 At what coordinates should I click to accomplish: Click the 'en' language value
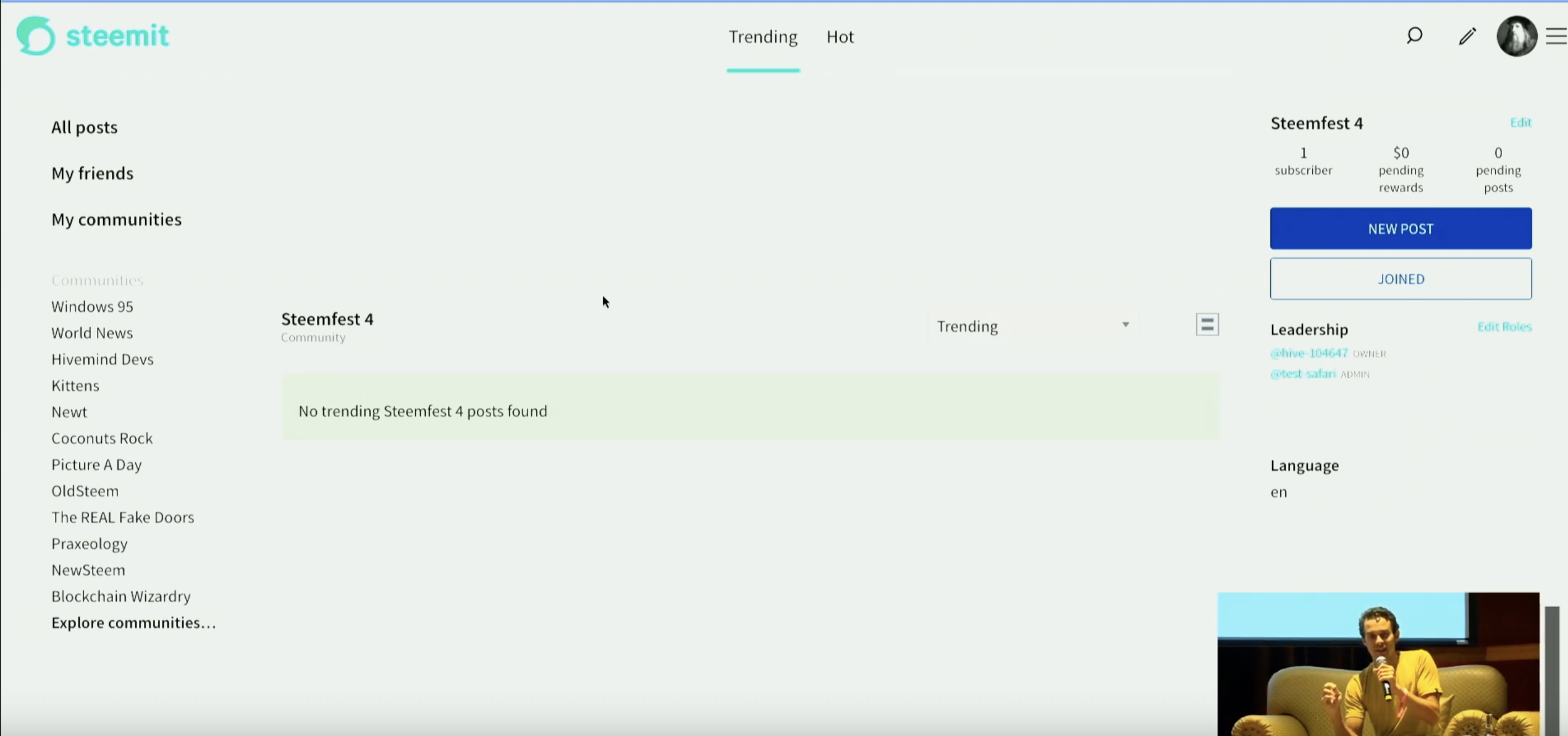[1279, 492]
